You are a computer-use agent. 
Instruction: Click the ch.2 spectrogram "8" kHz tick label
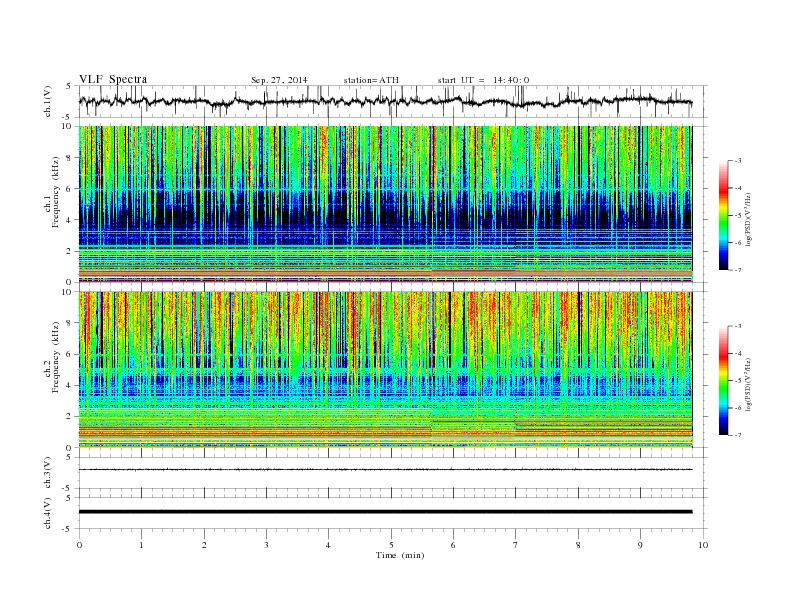[x=70, y=323]
